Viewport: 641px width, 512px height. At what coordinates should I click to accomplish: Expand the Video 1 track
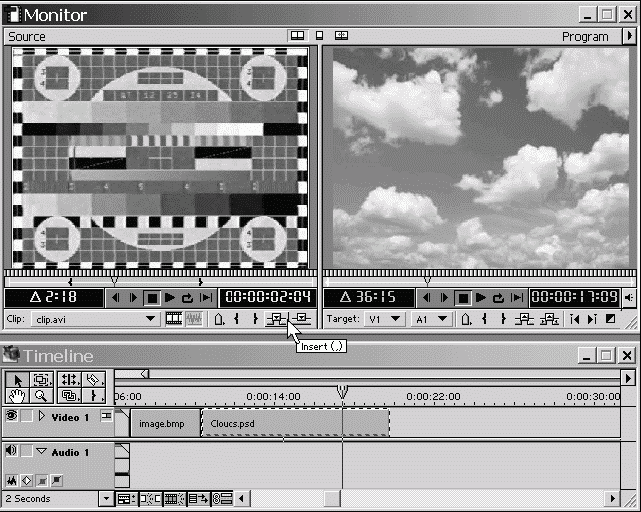tap(41, 416)
